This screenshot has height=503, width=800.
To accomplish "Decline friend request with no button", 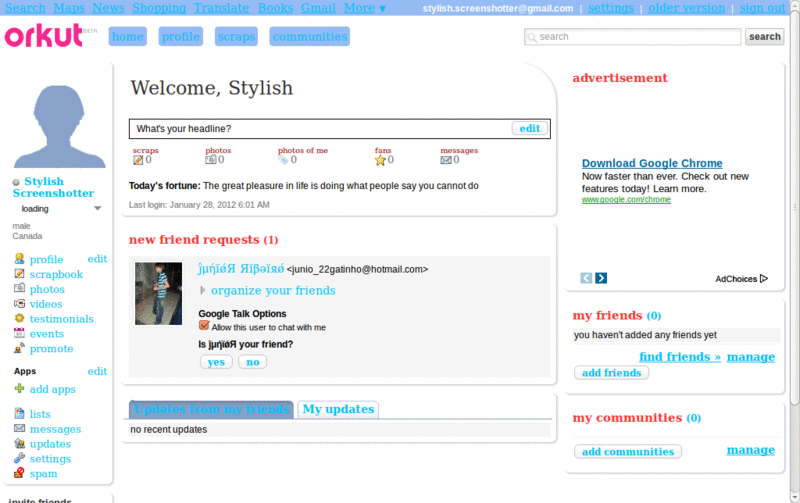I will pos(253,362).
